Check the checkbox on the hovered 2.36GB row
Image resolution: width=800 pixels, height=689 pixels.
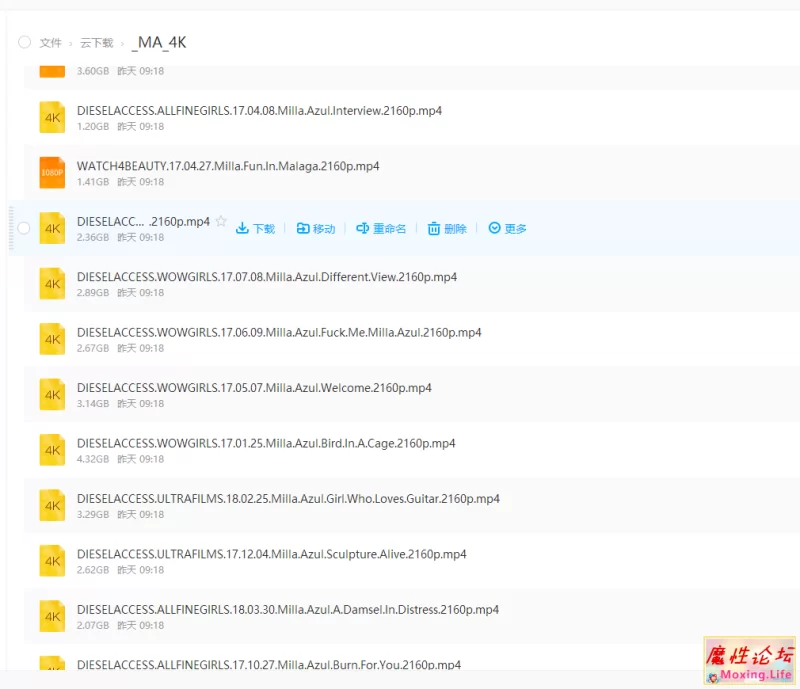click(x=24, y=228)
